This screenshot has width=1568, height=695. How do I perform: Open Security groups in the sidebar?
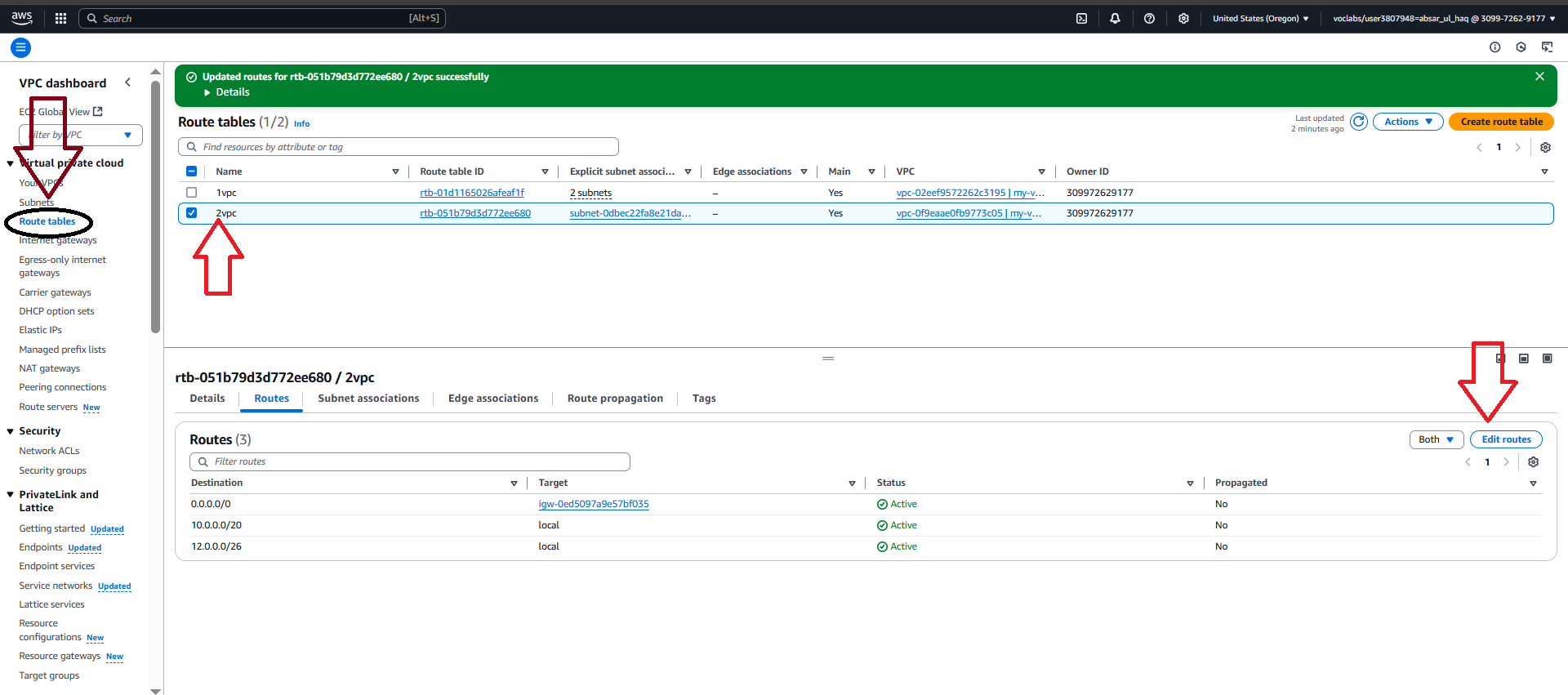click(x=52, y=470)
